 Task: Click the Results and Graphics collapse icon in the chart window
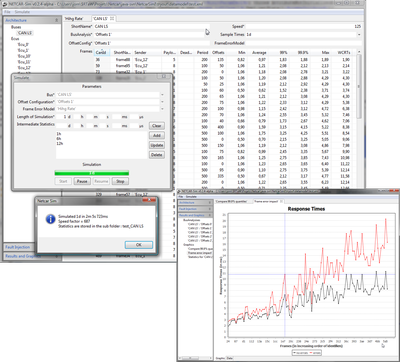click(x=210, y=215)
